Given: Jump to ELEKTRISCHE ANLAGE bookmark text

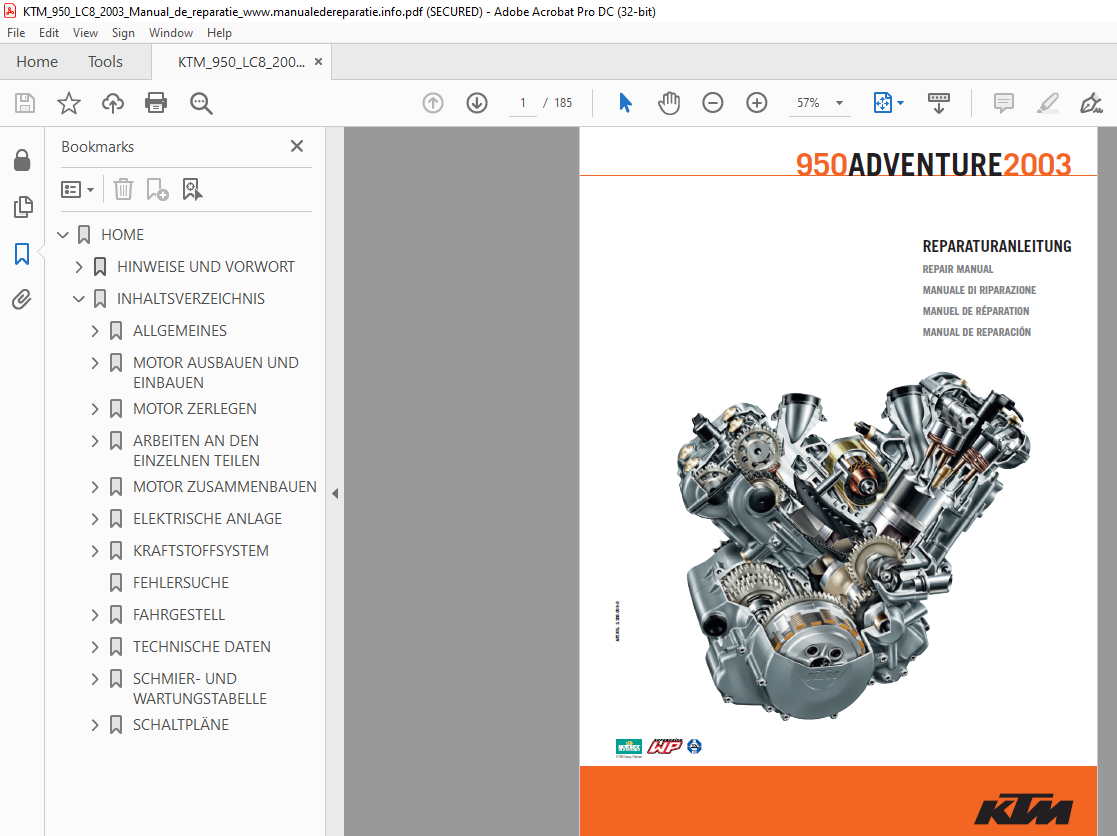Looking at the screenshot, I should click(x=207, y=519).
